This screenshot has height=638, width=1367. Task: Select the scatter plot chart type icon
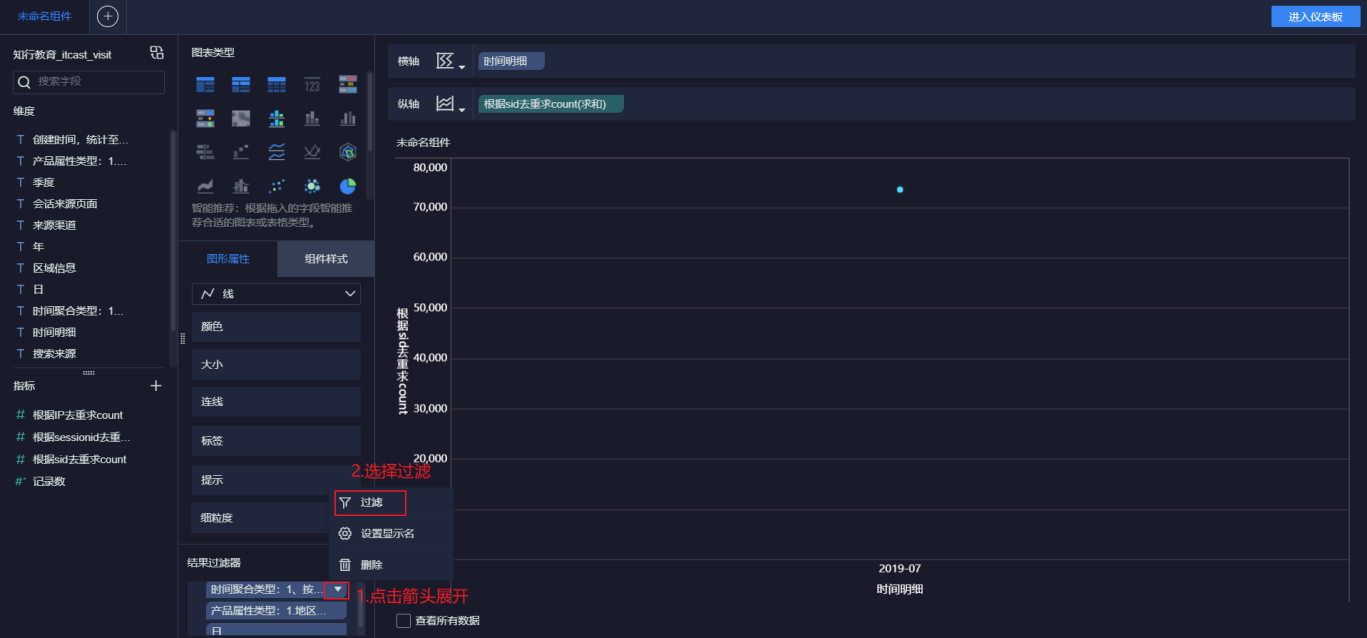277,186
